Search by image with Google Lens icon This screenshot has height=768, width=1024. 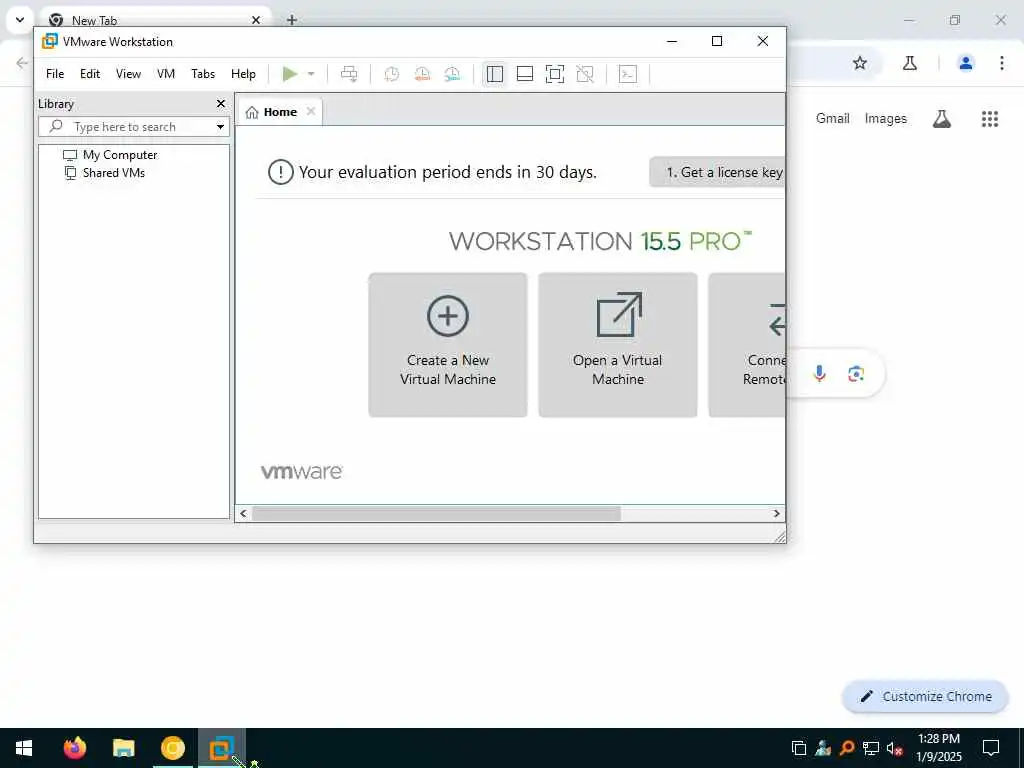pos(856,374)
